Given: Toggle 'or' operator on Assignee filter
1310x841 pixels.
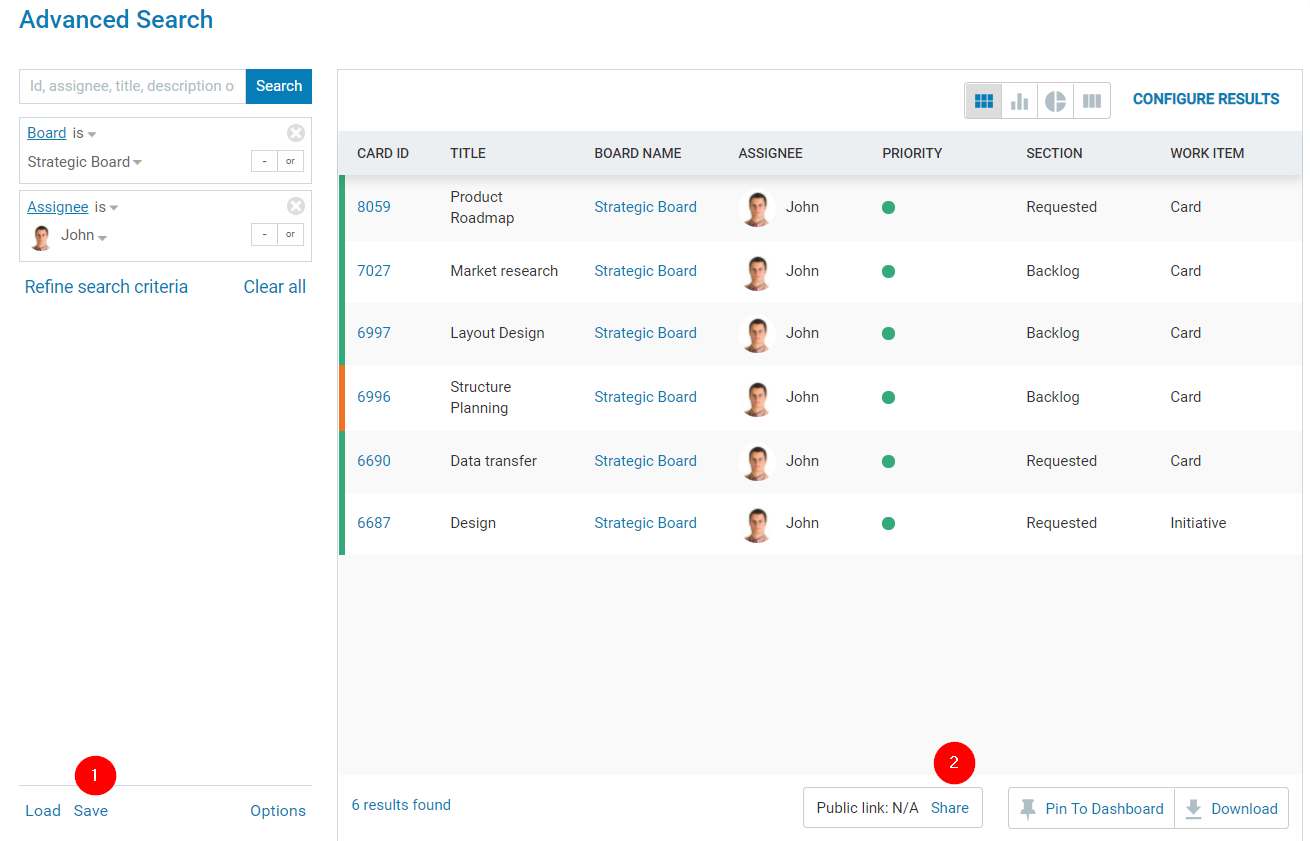Looking at the screenshot, I should (x=290, y=234).
